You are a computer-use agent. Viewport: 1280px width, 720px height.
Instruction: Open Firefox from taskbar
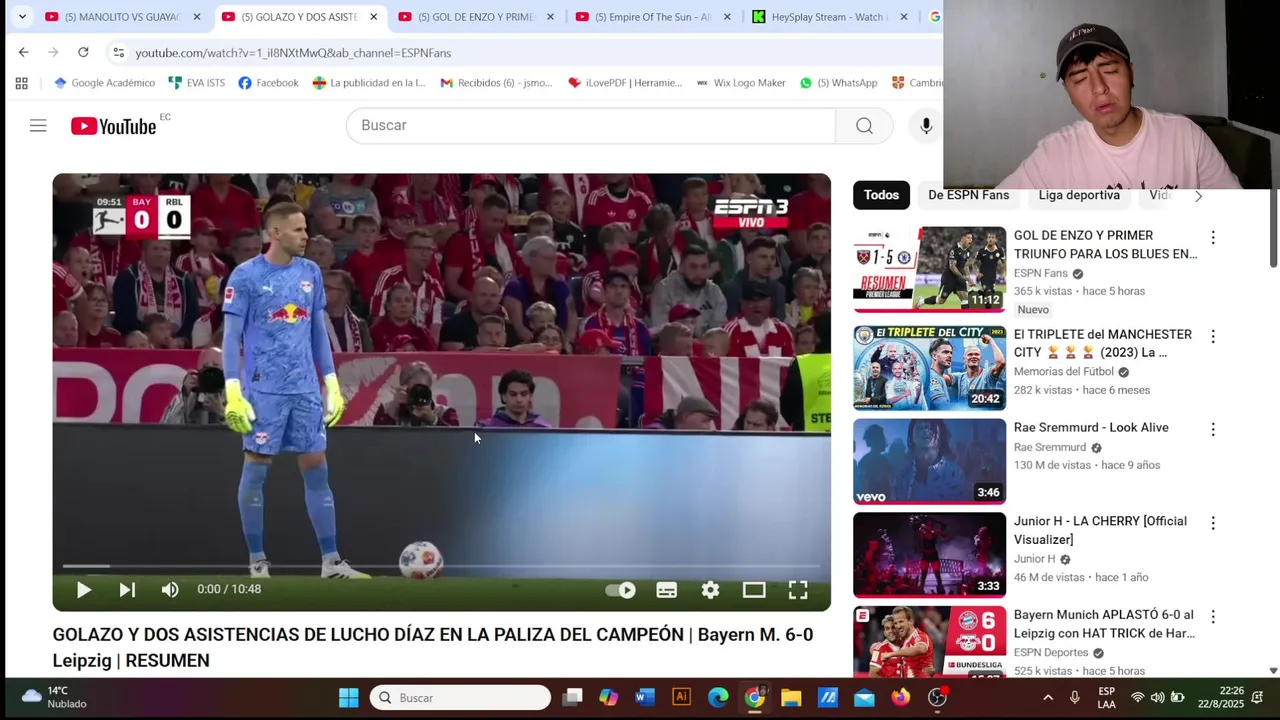click(901, 698)
